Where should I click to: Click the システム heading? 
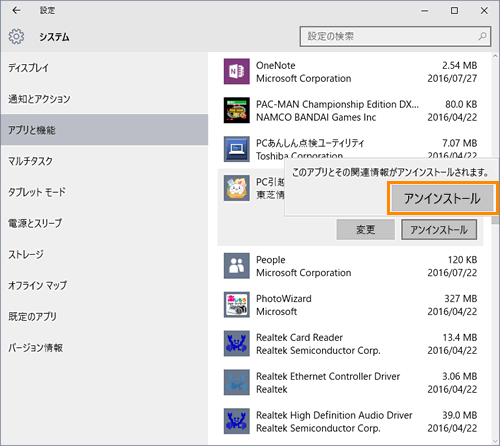[54, 37]
